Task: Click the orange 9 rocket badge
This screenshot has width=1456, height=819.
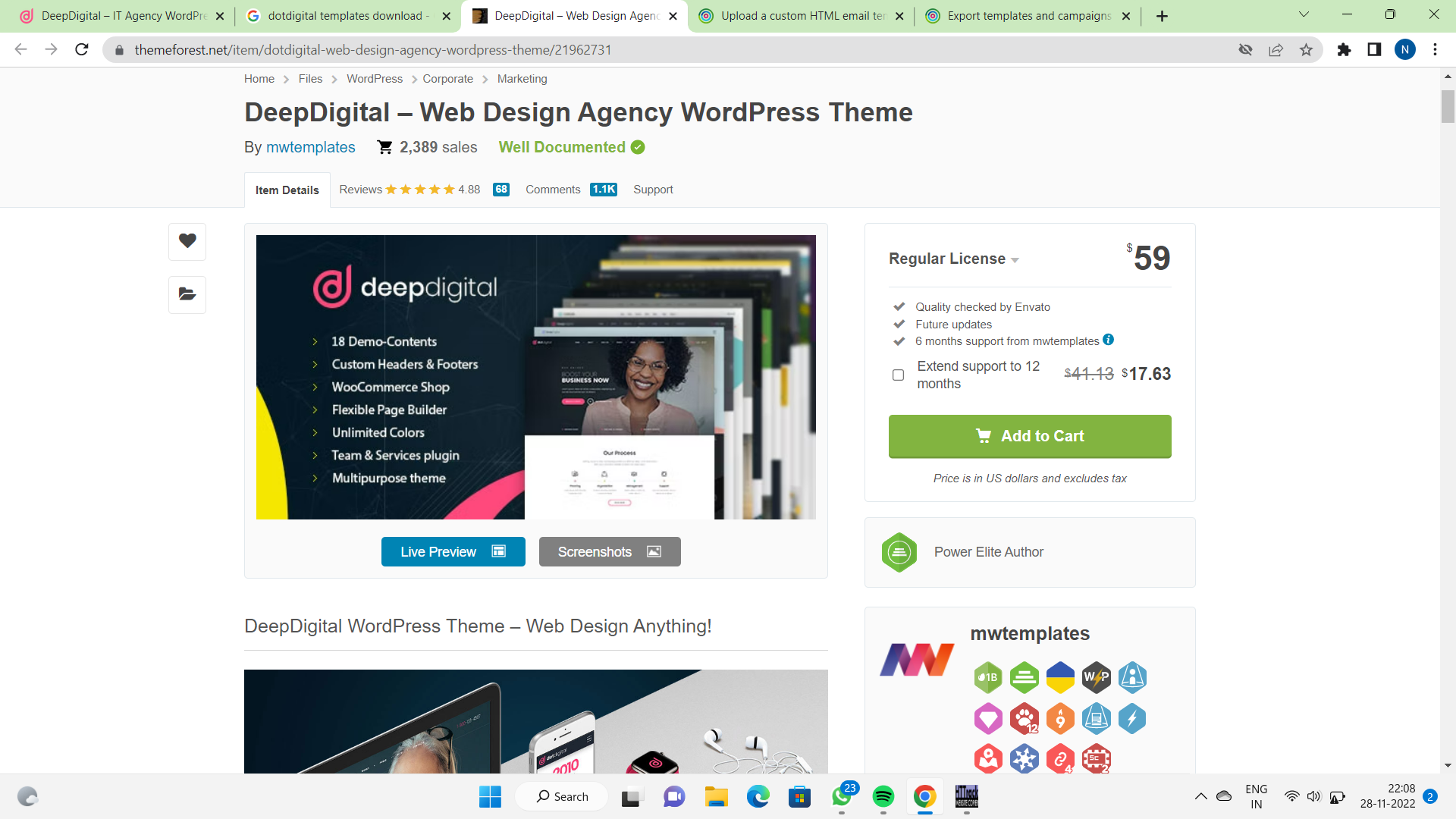Action: tap(1060, 718)
